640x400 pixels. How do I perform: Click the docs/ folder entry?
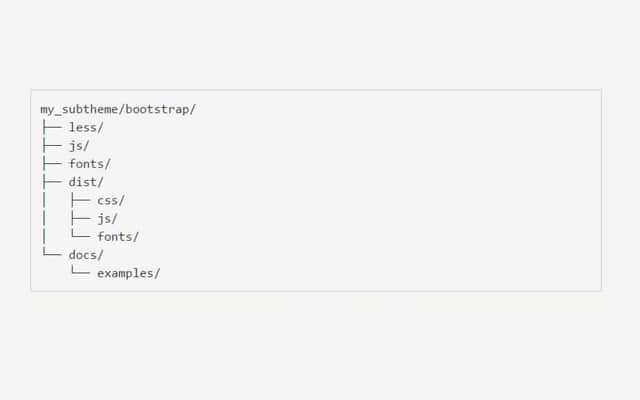click(x=86, y=255)
